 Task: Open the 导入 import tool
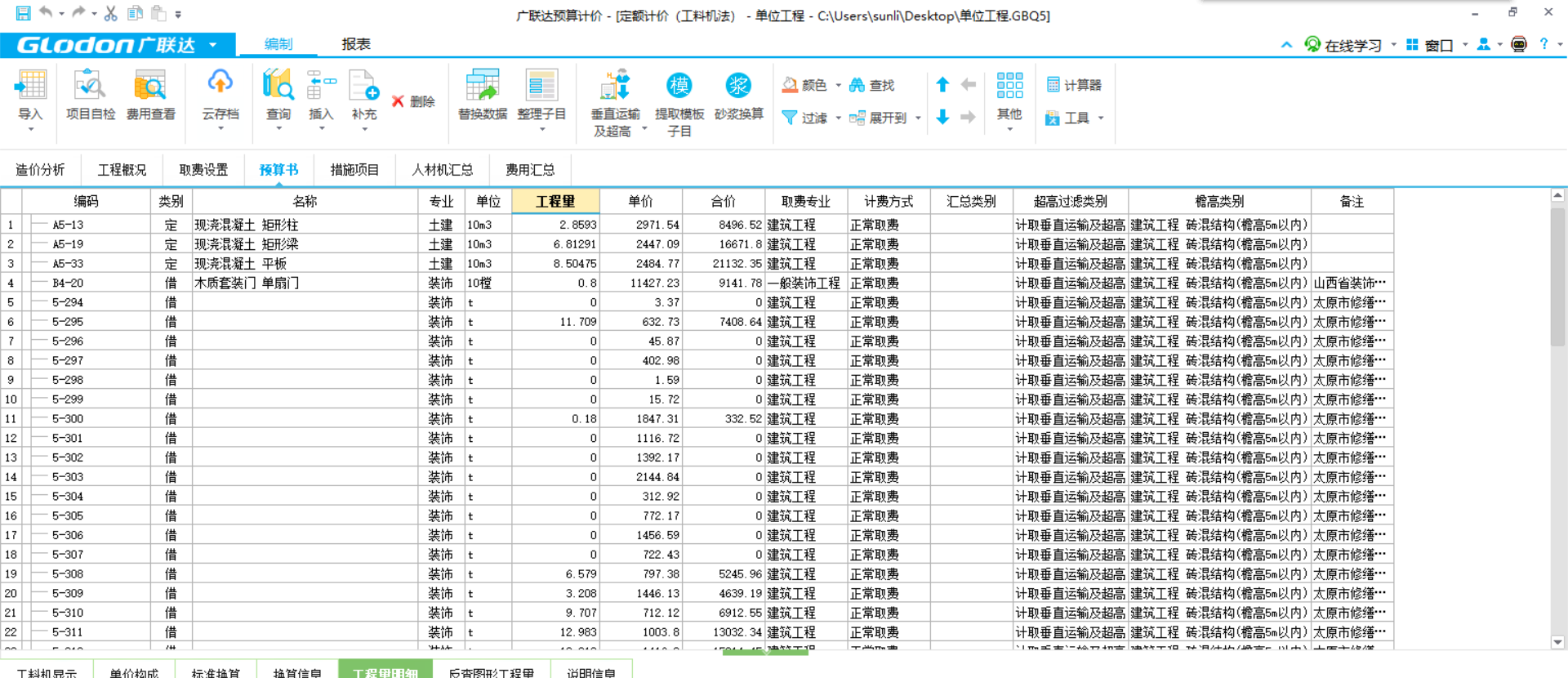pos(31,100)
